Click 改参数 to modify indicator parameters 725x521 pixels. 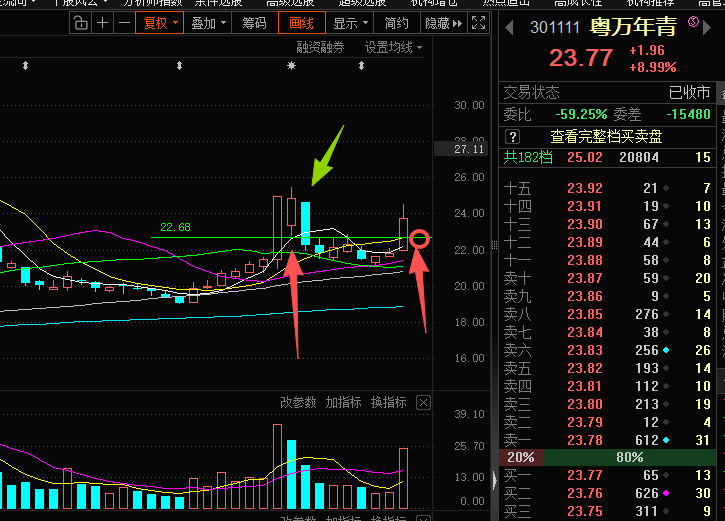(298, 403)
